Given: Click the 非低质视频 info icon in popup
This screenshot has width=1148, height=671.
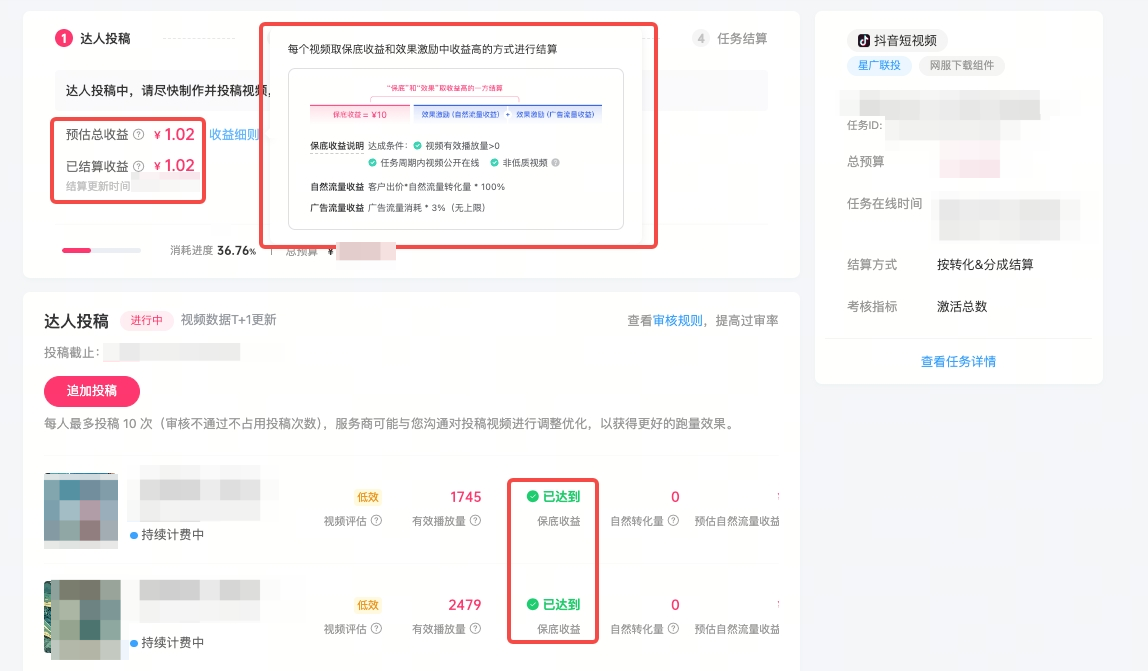Looking at the screenshot, I should click(555, 163).
